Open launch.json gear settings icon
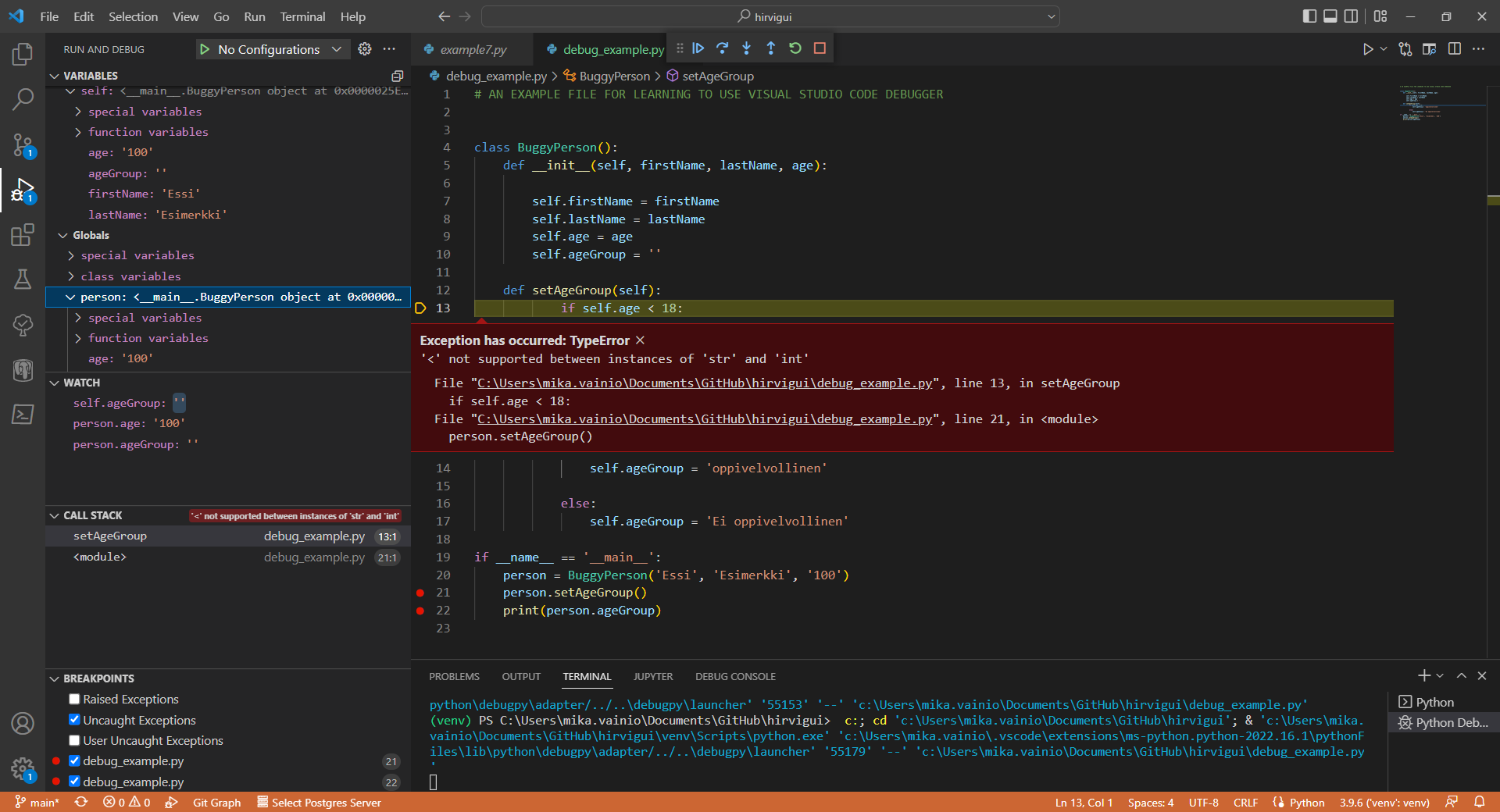Viewport: 1500px width, 812px height. pos(365,49)
